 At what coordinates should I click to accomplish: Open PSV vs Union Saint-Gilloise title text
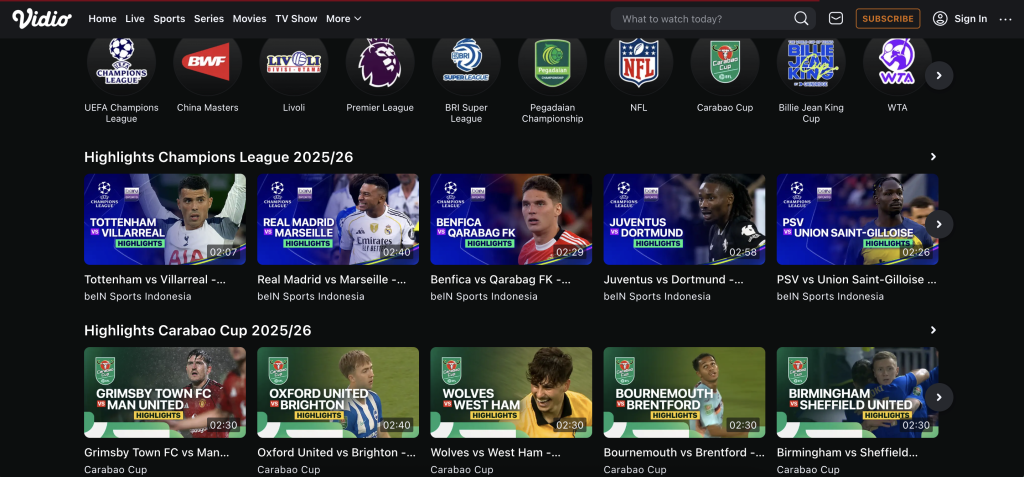[x=856, y=280]
